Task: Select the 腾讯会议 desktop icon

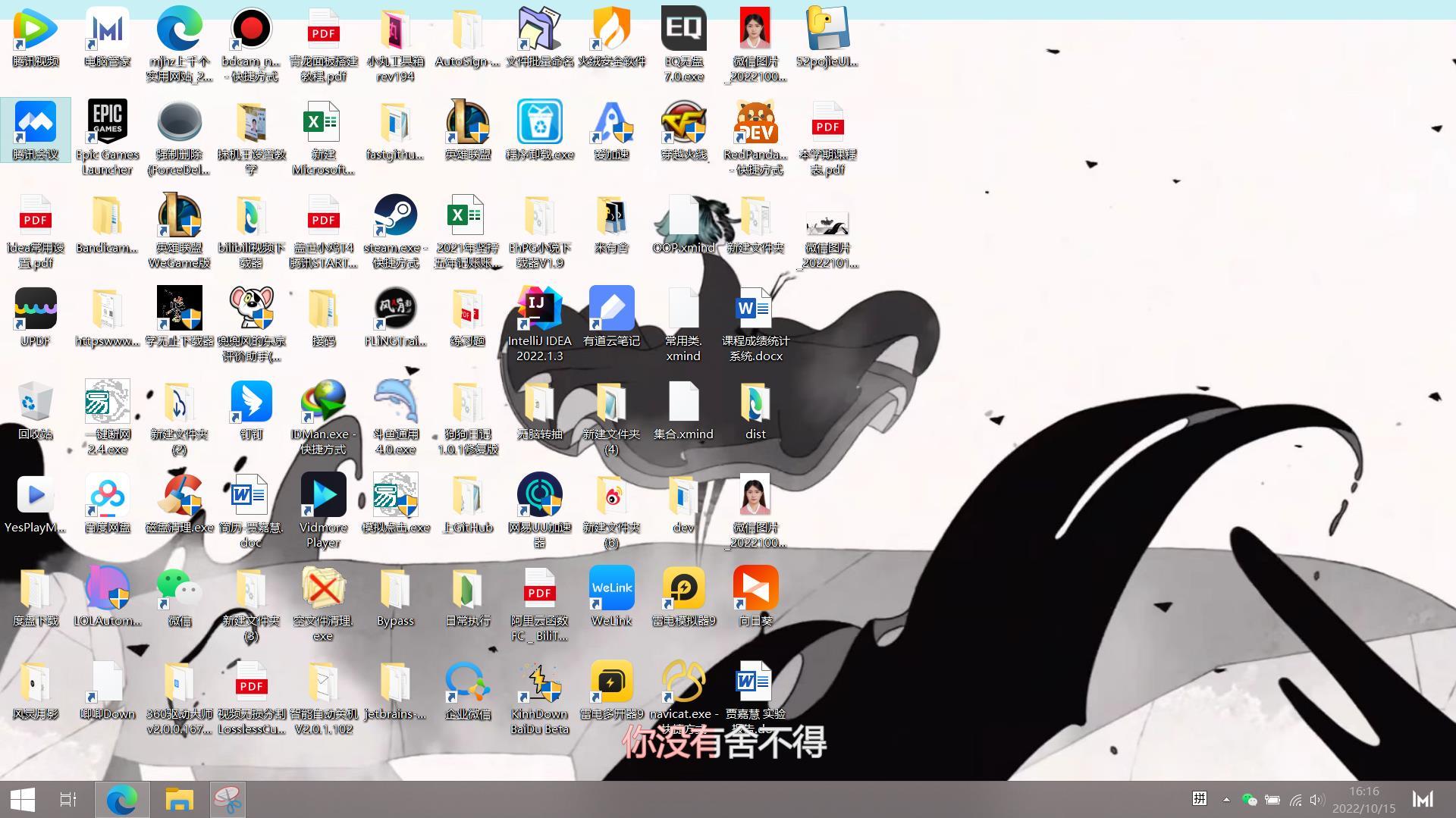Action: [36, 130]
